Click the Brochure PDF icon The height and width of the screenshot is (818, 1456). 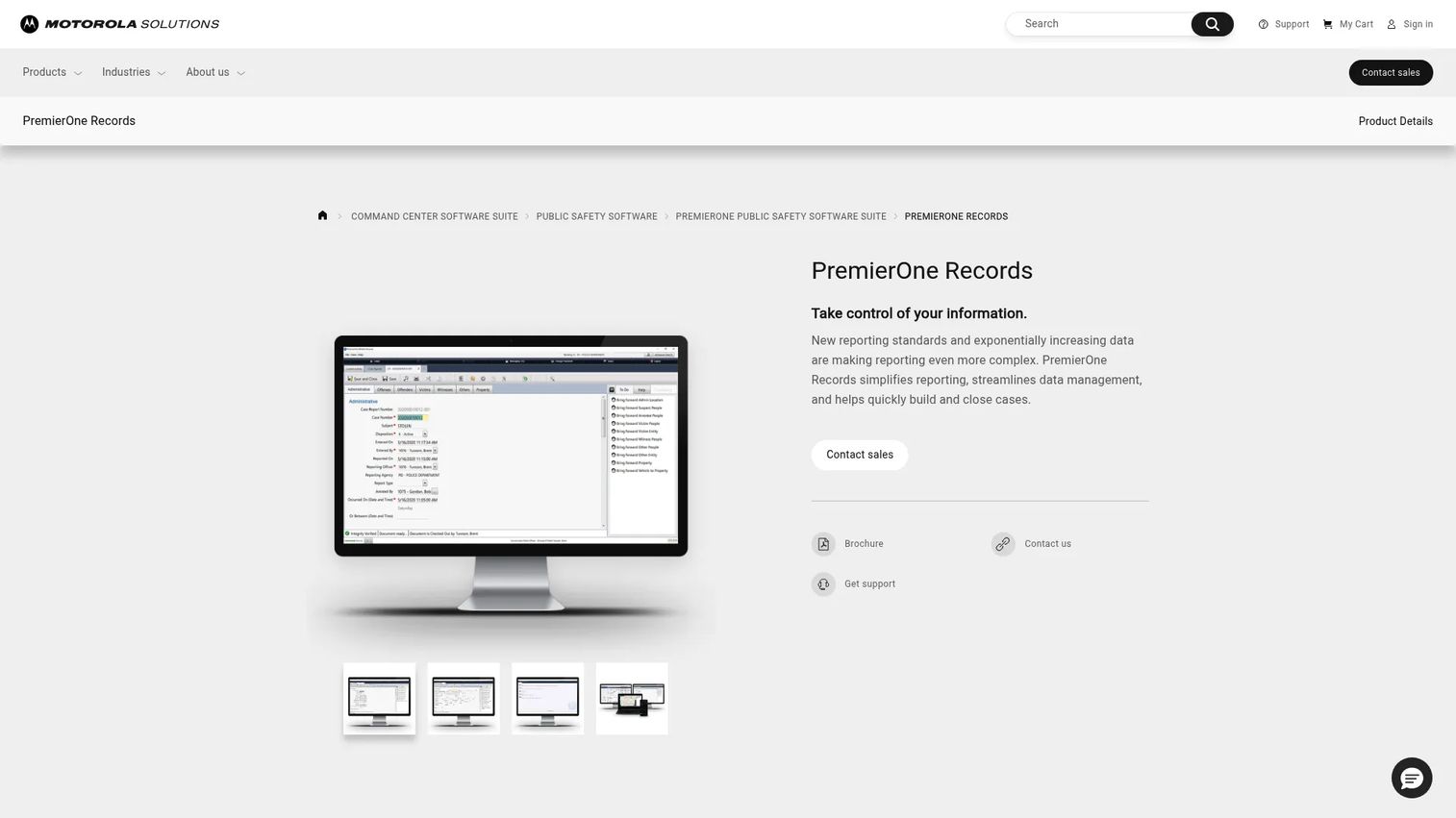click(x=823, y=544)
